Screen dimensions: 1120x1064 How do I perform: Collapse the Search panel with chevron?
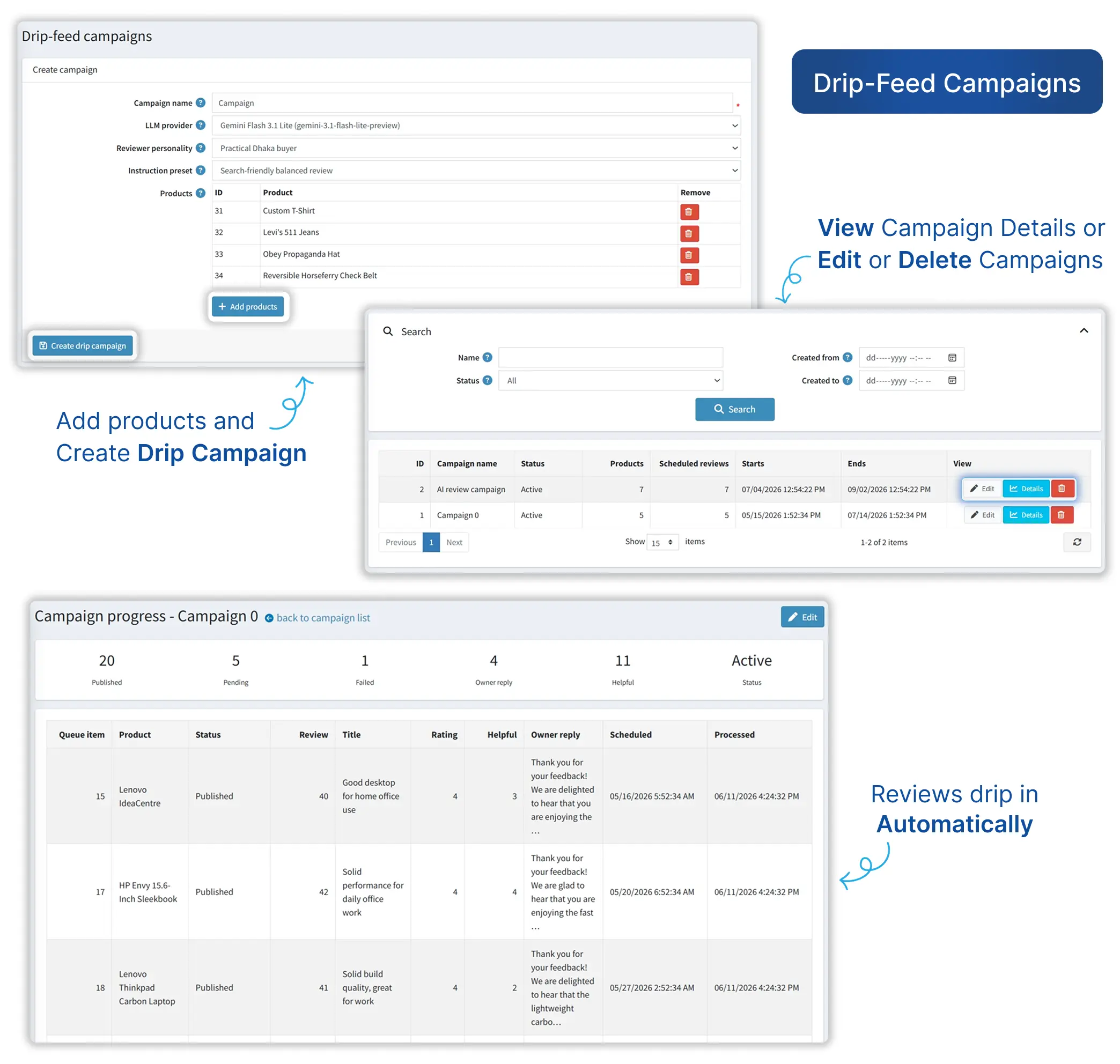click(x=1084, y=331)
